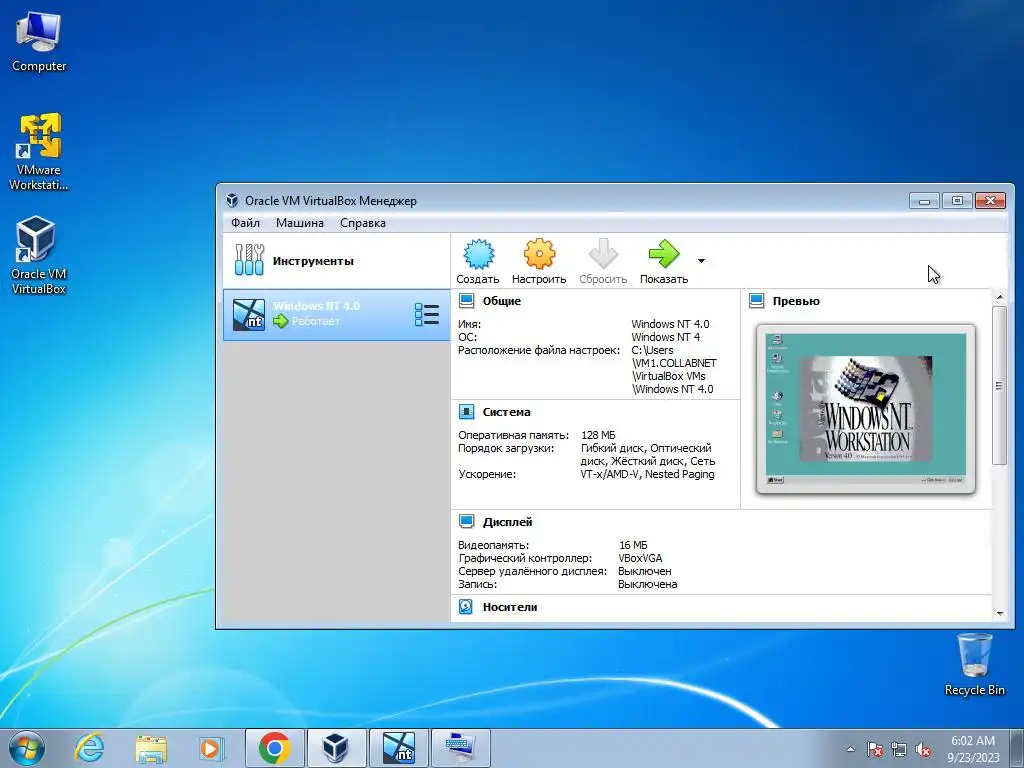Click the green Показать arrow icon
Screen dimensions: 1024x768
[x=664, y=254]
